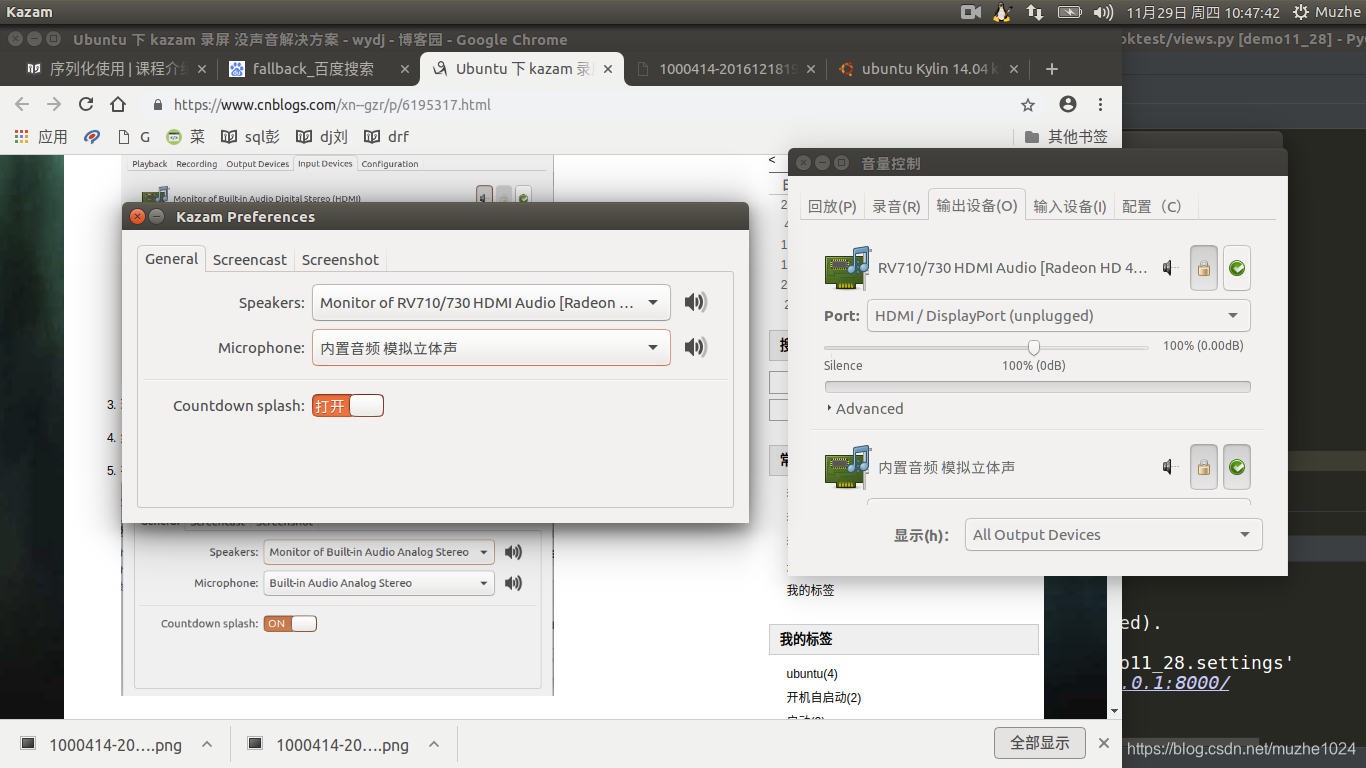Click the Tux penguin icon in top panel

pos(1002,12)
